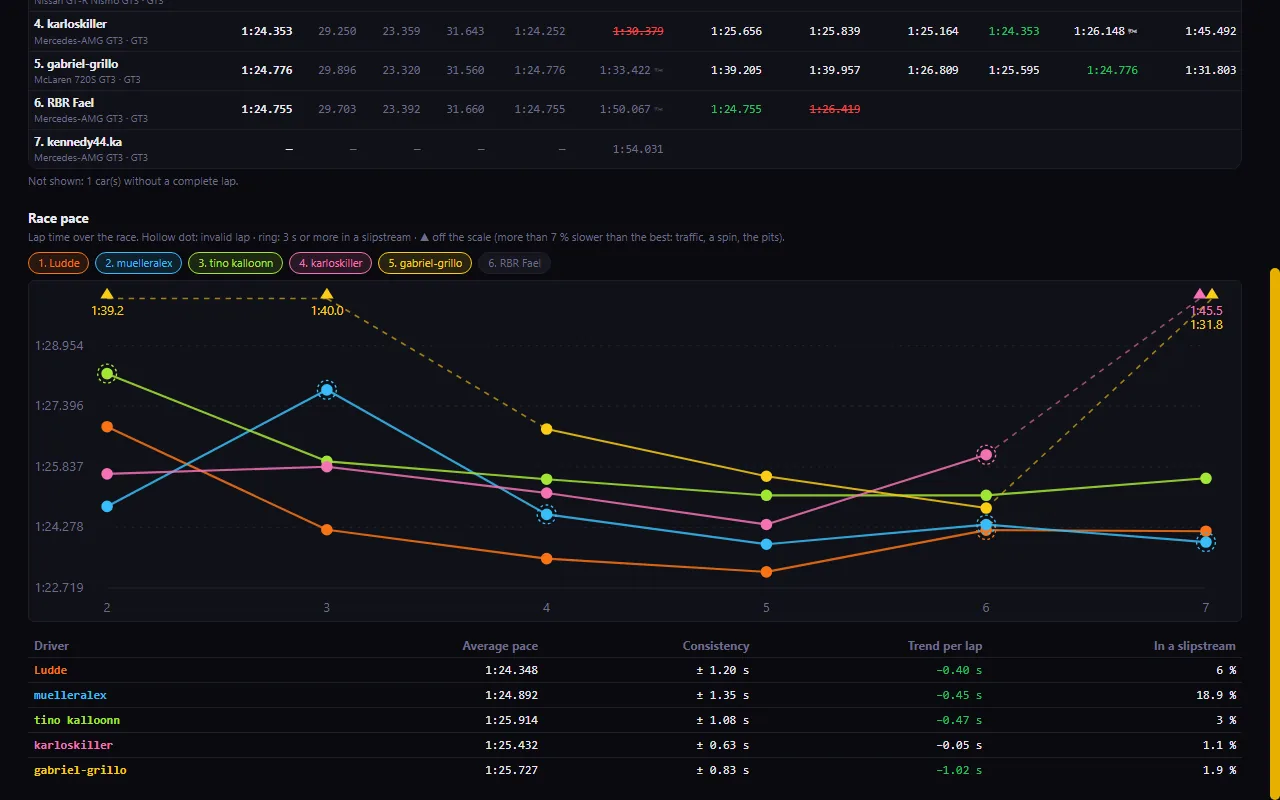Click the struck-through 1:30.379 lap time
The height and width of the screenshot is (800, 1280).
[x=638, y=31]
